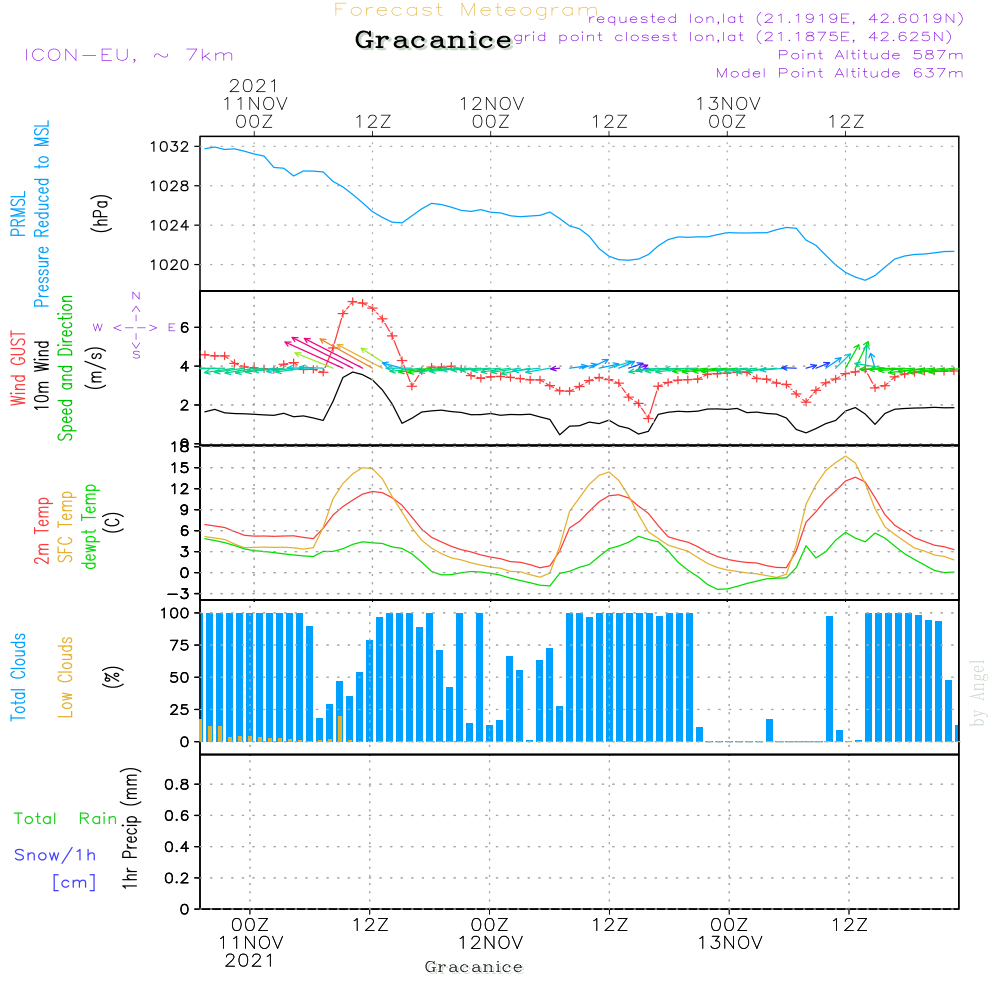Click the '(hPa)' unit label
Viewport: 1000px width, 1000px height.
pyautogui.click(x=102, y=213)
